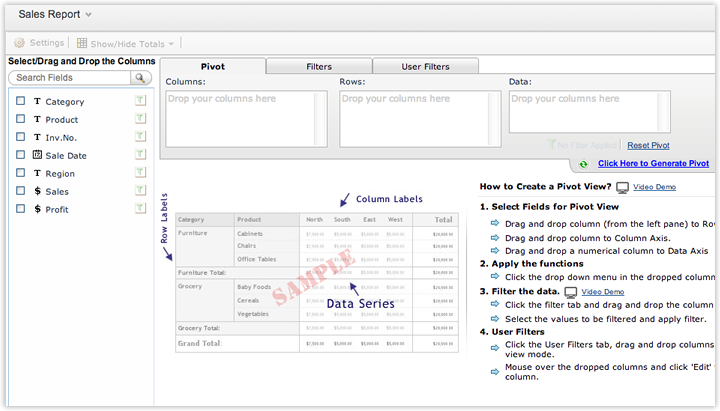Tick the Region field checkbox
This screenshot has width=720, height=411.
pos(20,173)
